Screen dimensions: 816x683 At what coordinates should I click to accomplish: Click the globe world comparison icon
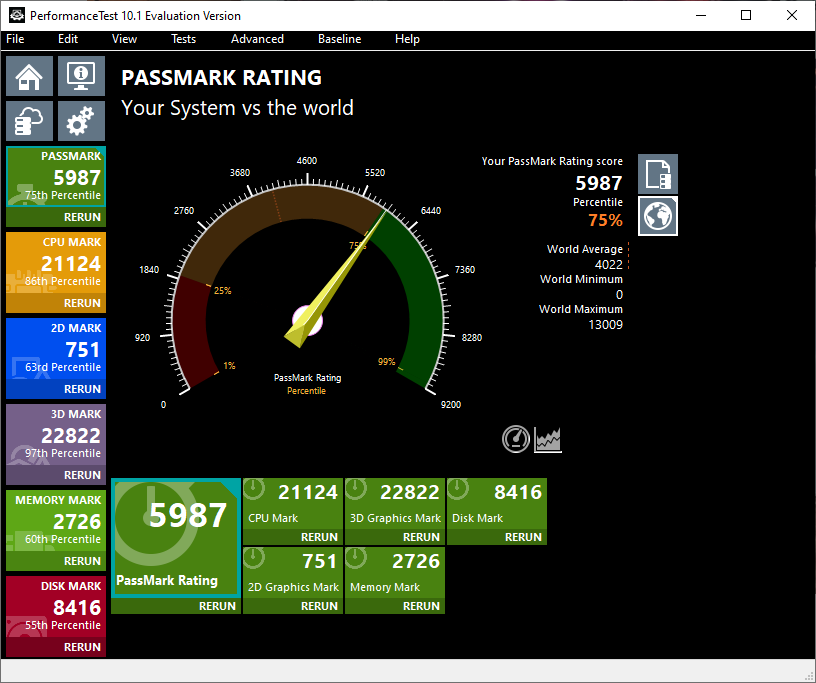658,216
